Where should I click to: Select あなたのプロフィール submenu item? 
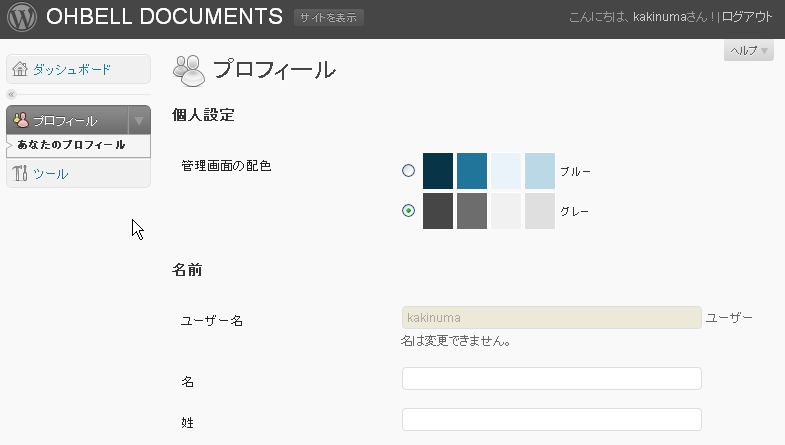[x=71, y=145]
